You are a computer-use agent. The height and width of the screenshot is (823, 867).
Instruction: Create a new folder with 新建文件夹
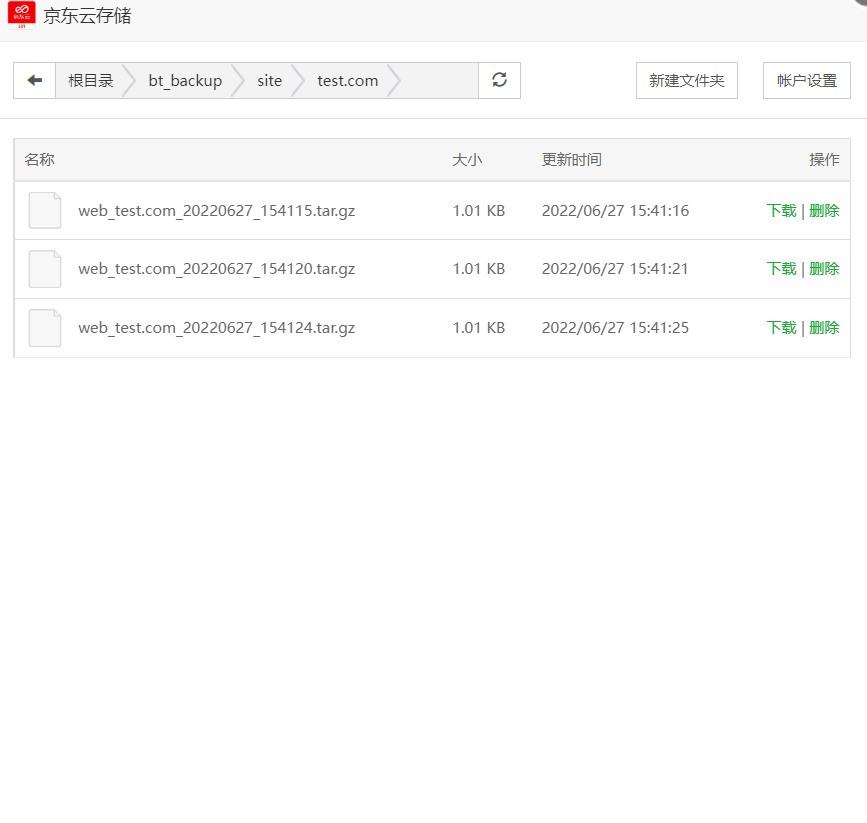click(x=687, y=81)
